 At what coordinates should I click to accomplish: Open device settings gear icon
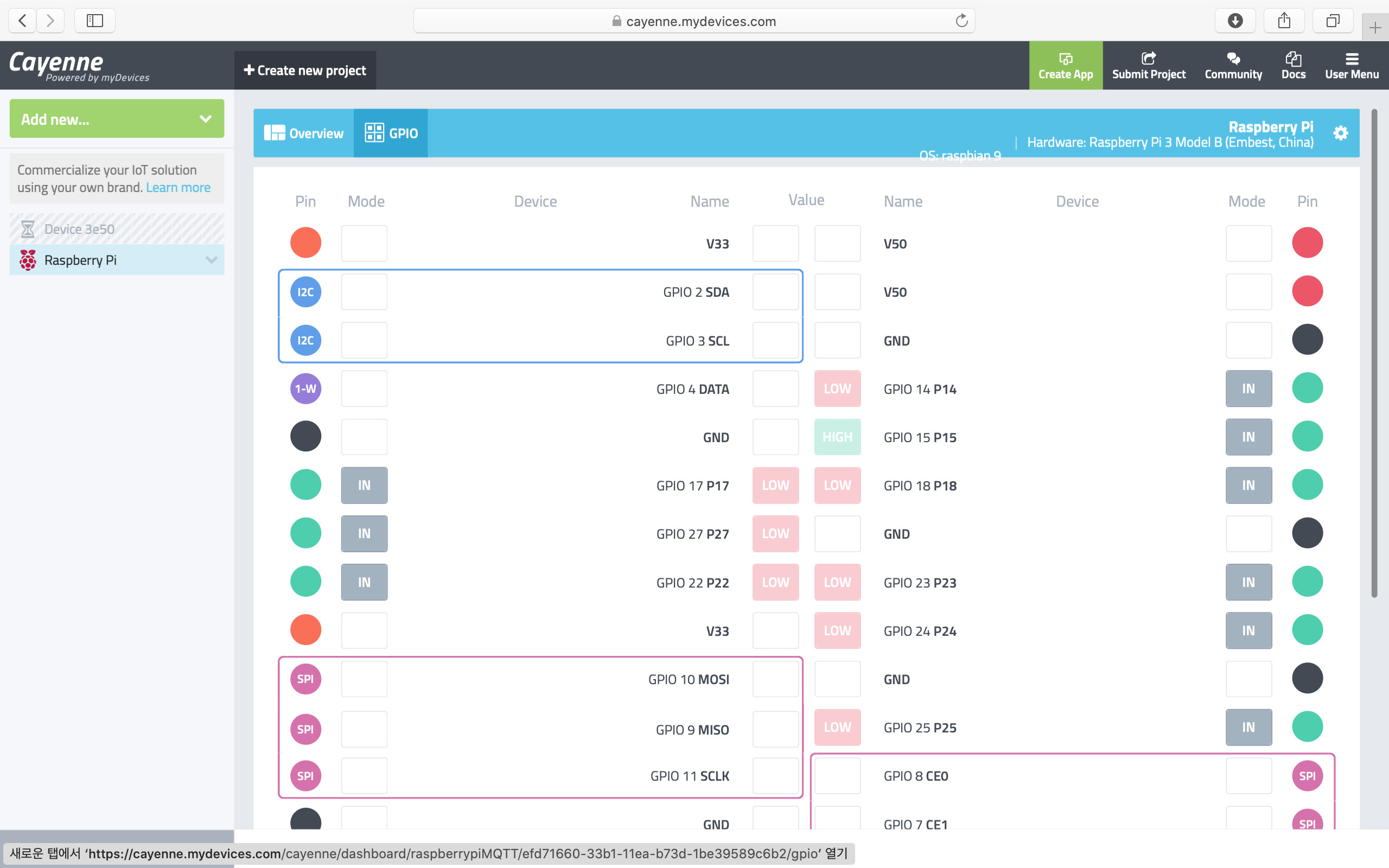pos(1340,133)
